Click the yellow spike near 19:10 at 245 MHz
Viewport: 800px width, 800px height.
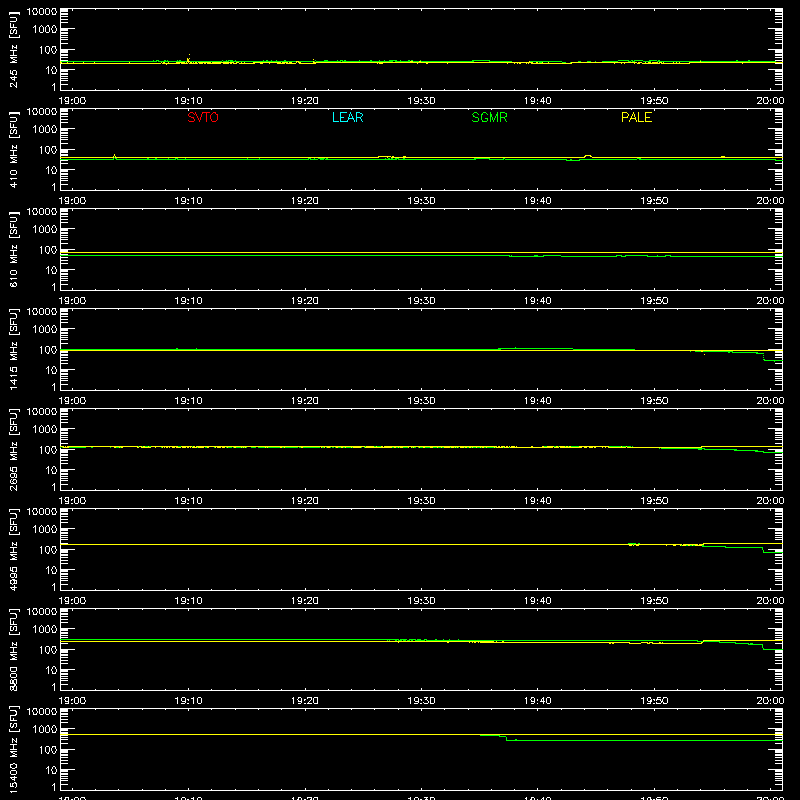pyautogui.click(x=189, y=59)
